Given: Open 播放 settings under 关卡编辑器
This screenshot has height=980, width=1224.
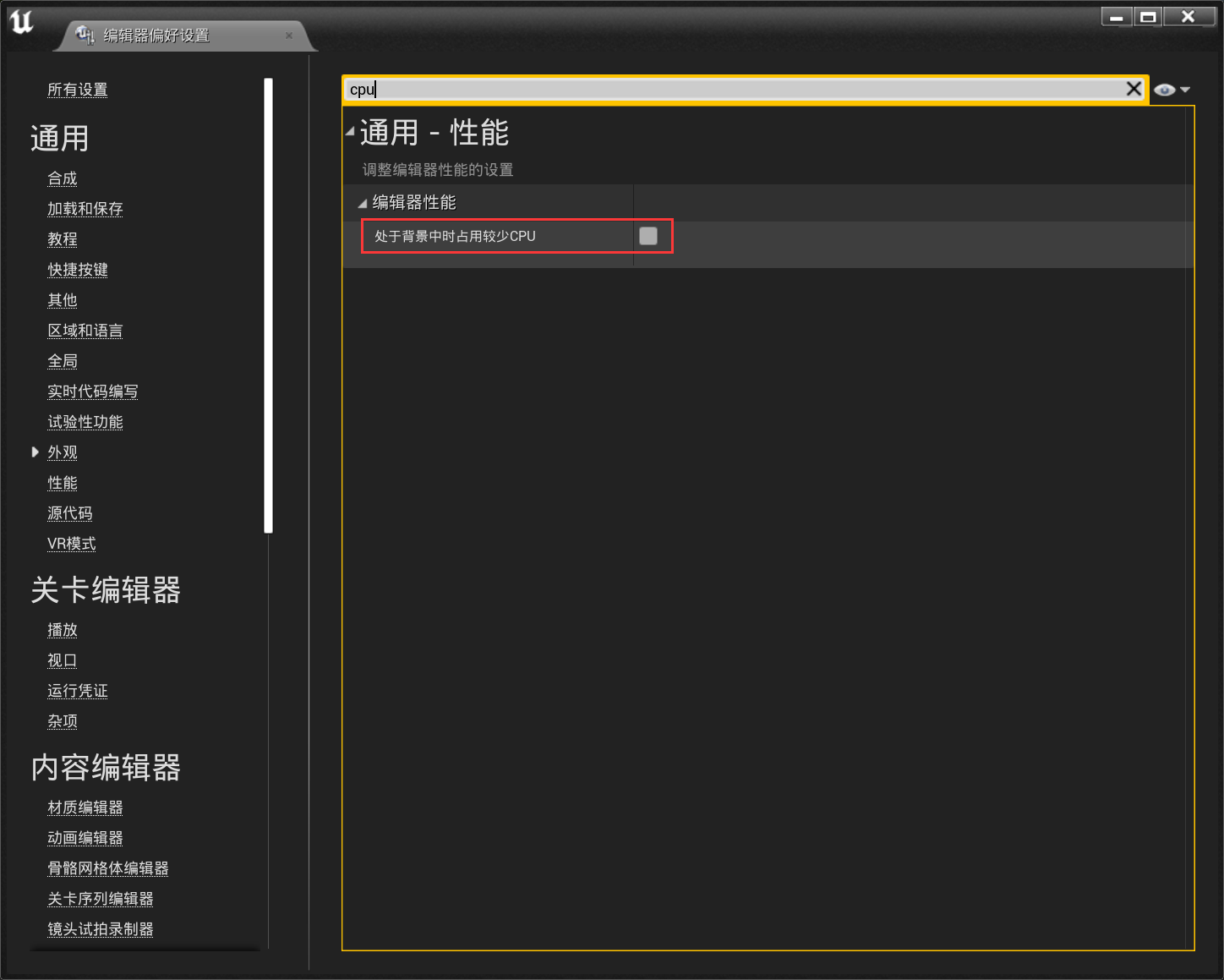Looking at the screenshot, I should point(62,630).
